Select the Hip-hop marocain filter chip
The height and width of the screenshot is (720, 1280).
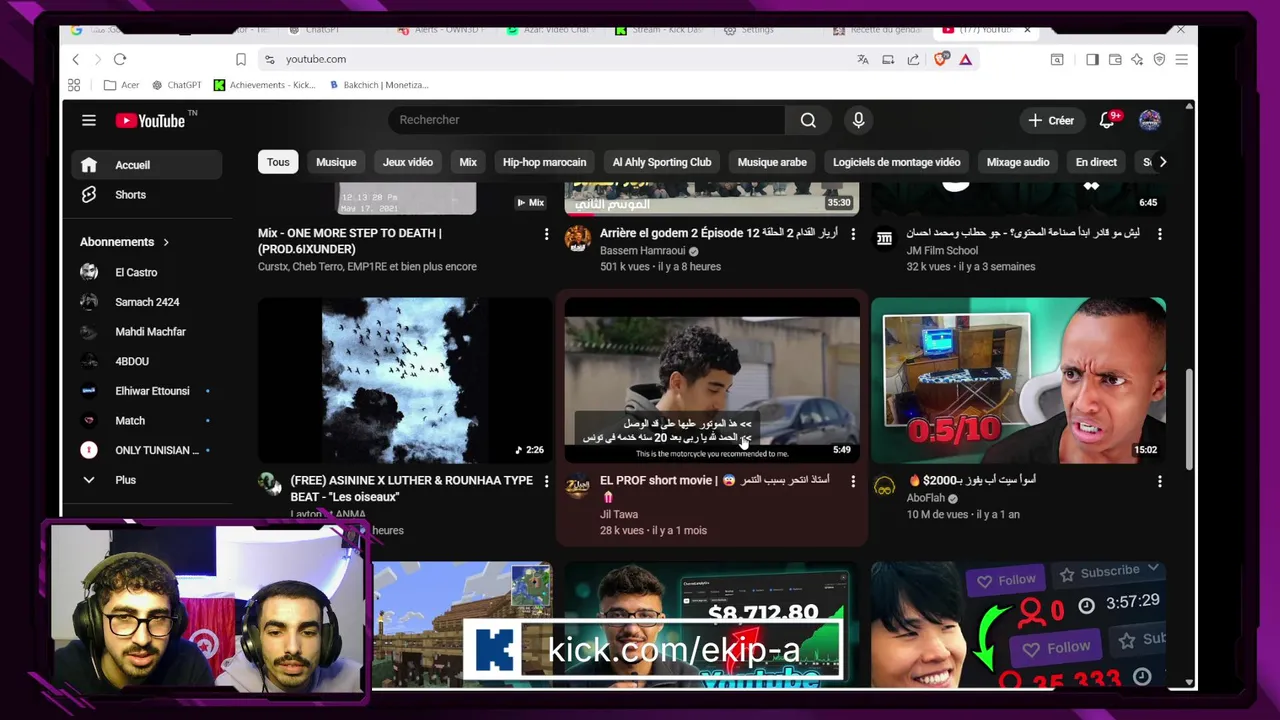(x=544, y=162)
